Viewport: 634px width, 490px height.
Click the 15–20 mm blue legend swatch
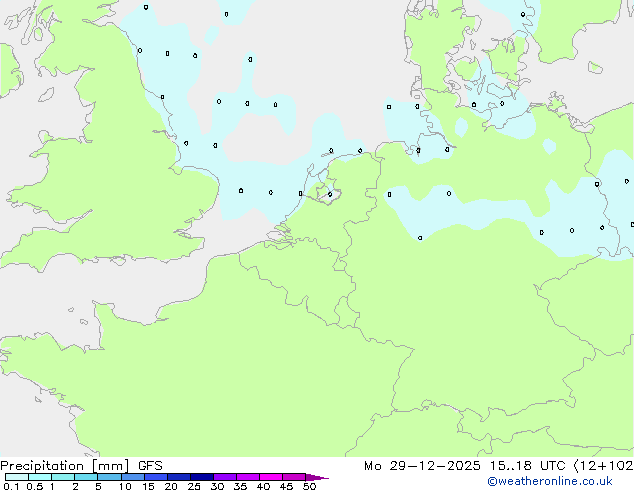click(156, 477)
